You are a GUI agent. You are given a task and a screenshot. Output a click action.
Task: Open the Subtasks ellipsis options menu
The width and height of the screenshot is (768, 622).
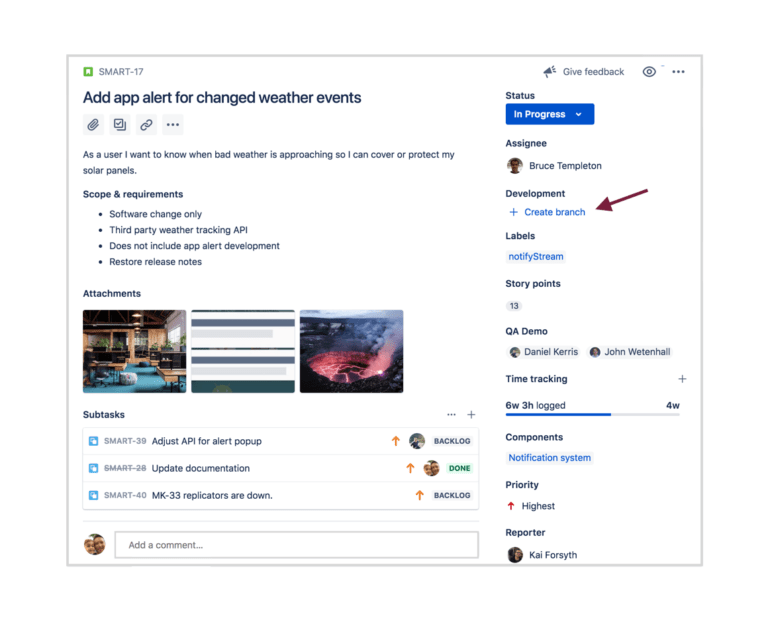click(x=451, y=415)
